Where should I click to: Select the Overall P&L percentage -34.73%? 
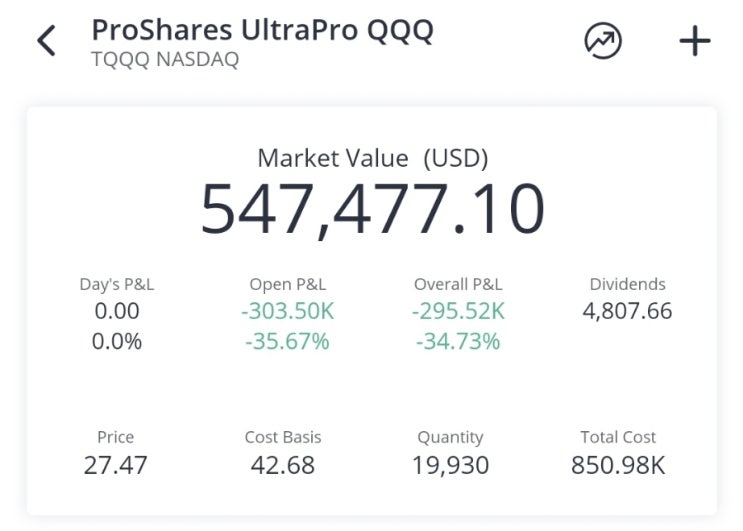point(456,341)
